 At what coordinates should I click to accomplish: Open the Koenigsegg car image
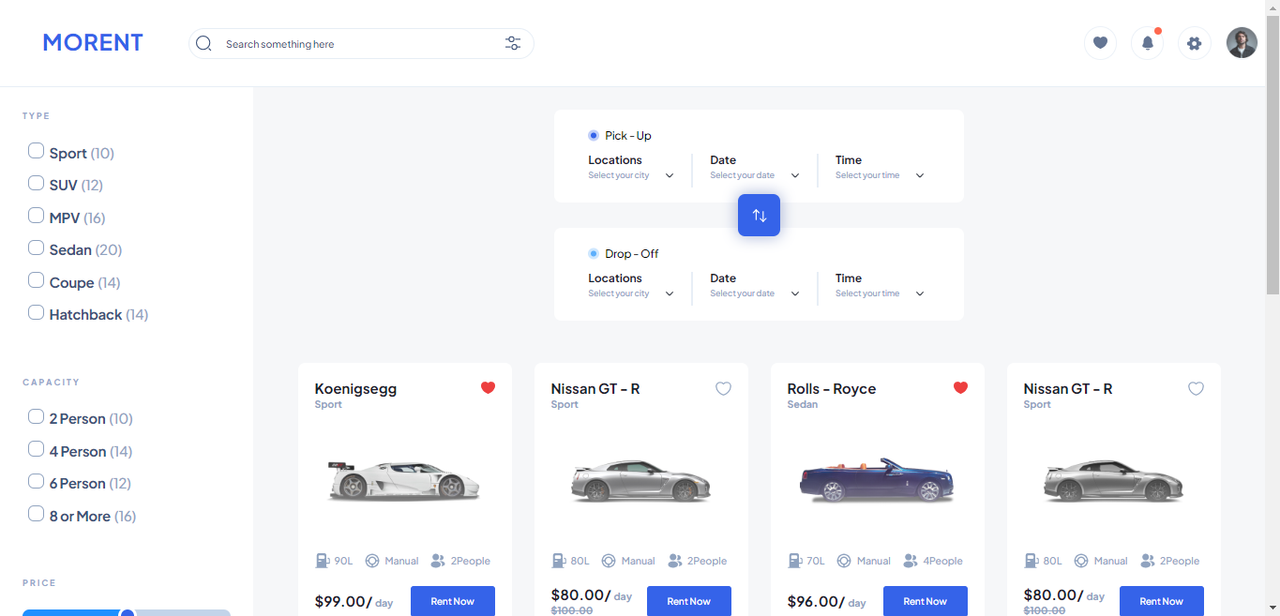coord(404,480)
